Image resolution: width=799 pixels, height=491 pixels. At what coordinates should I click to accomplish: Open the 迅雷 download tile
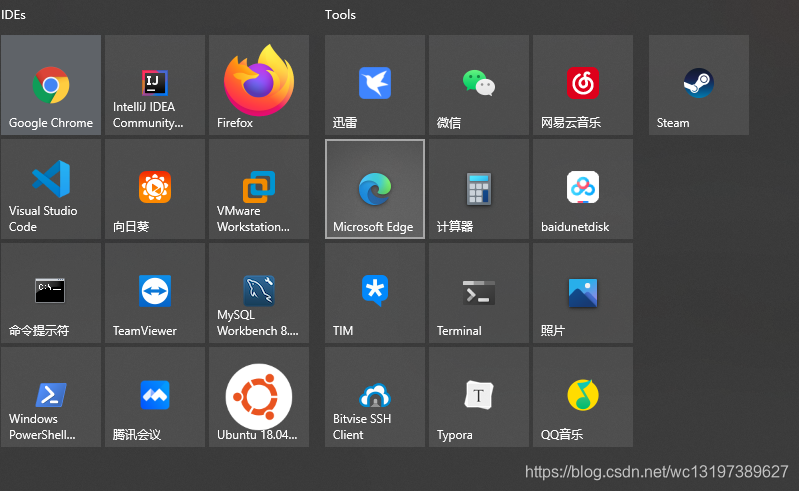[x=375, y=85]
